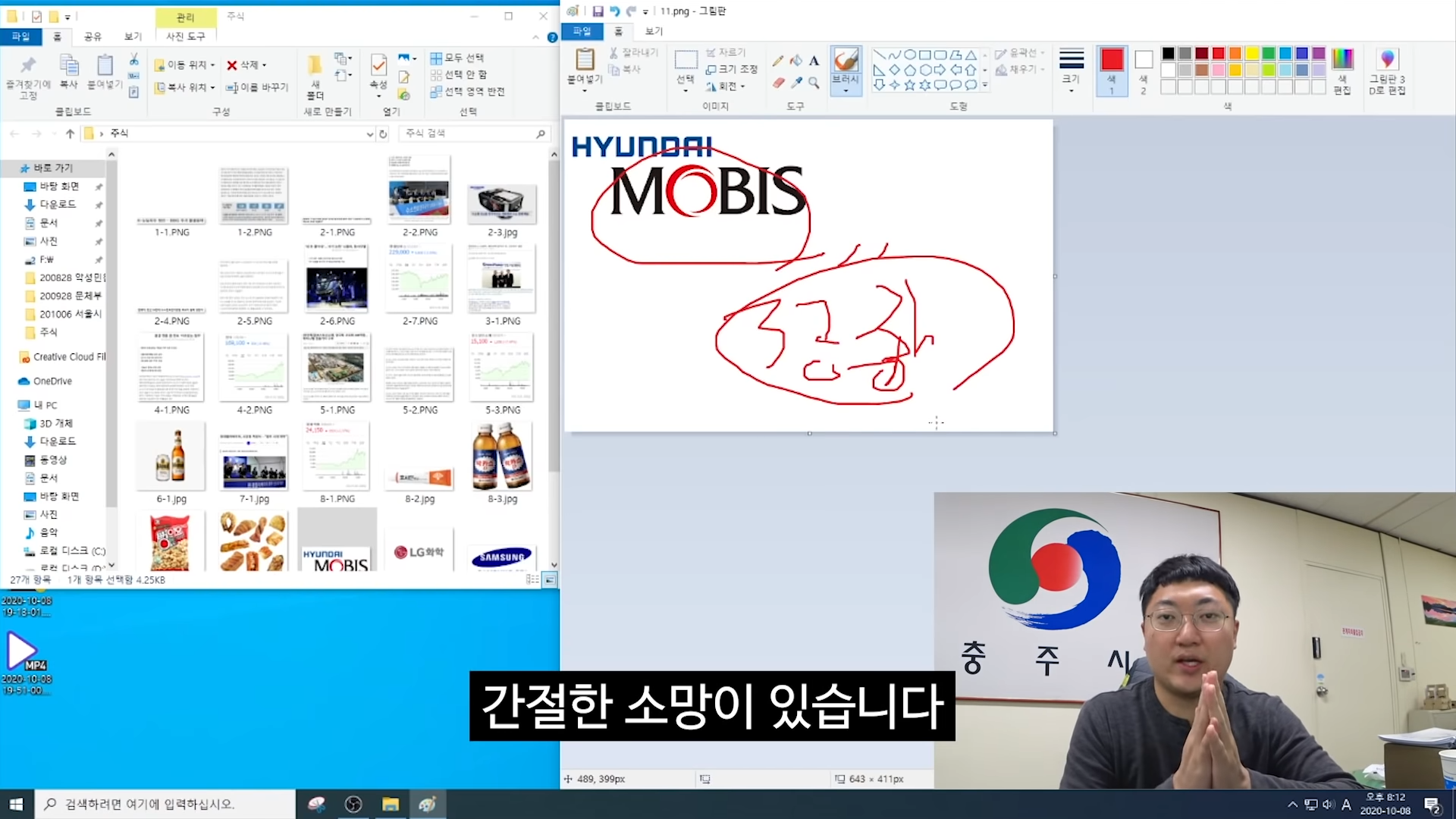Click the Explorer search box (주식 검색)
Viewport: 1456px width, 819px height.
(x=474, y=133)
